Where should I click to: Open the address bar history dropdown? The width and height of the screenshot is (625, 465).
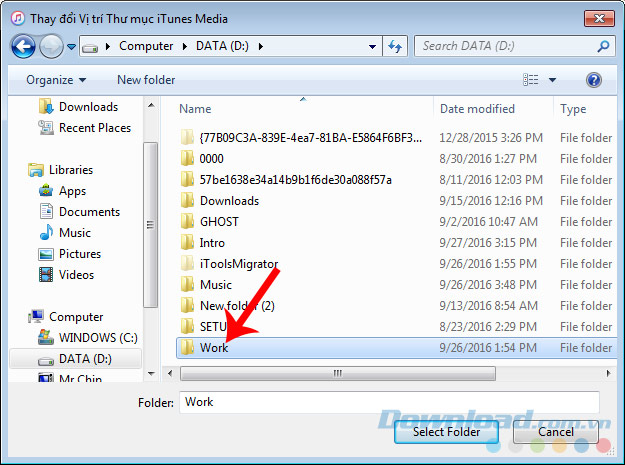pos(372,47)
